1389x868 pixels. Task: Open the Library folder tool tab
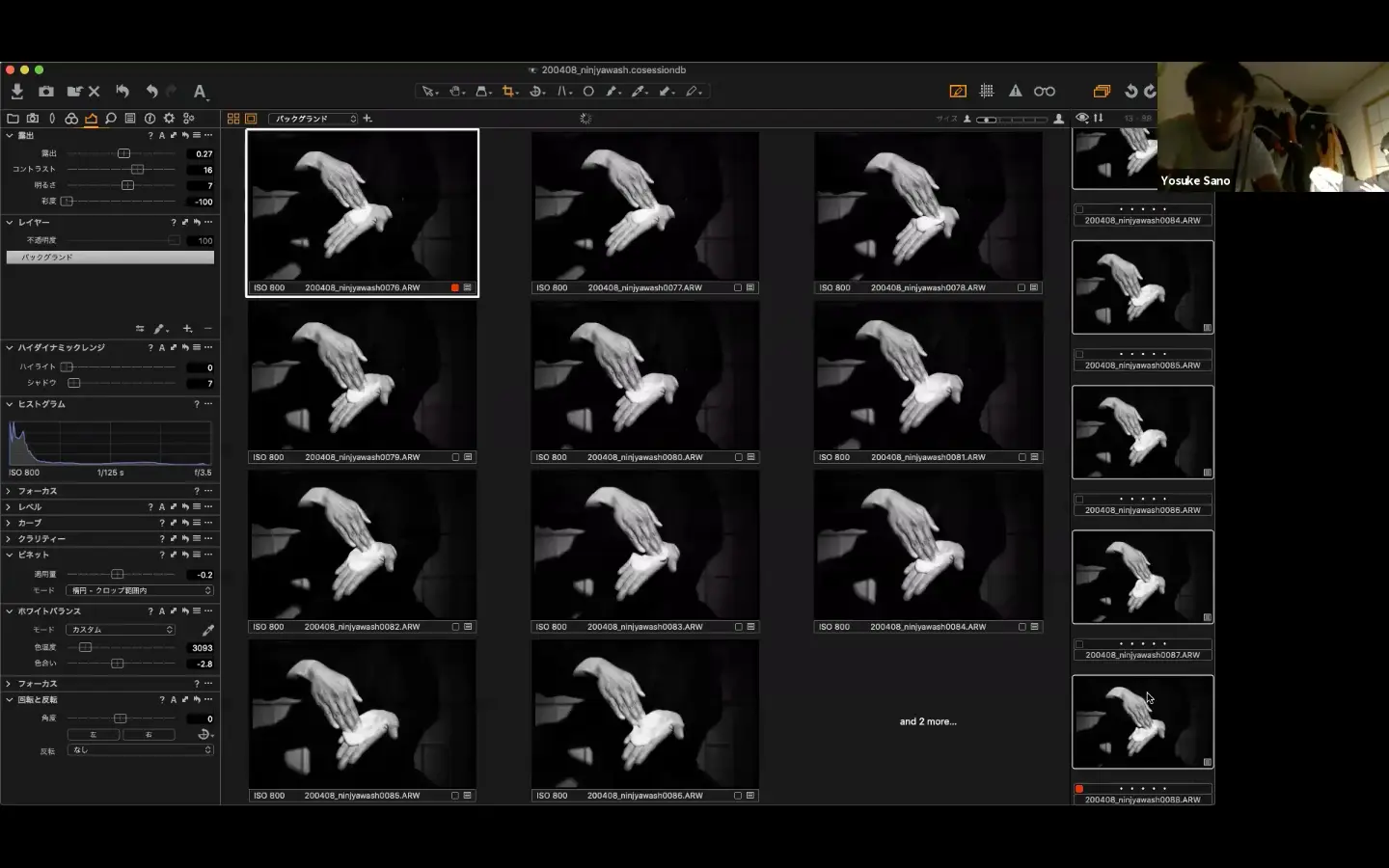[x=13, y=119]
